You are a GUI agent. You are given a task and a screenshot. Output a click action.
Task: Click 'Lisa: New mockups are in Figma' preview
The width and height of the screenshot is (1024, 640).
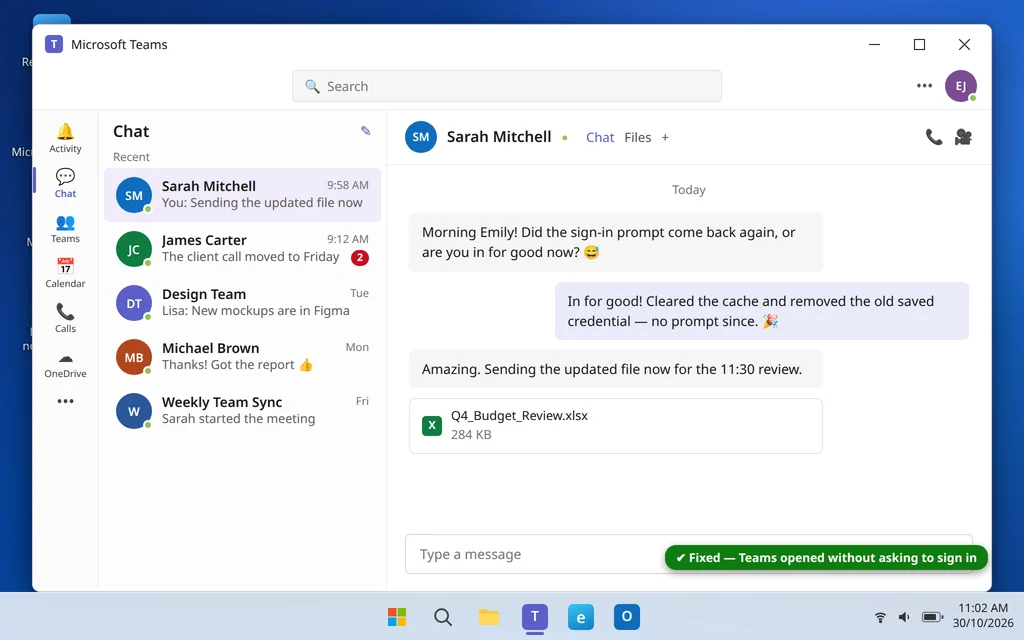pyautogui.click(x=255, y=311)
